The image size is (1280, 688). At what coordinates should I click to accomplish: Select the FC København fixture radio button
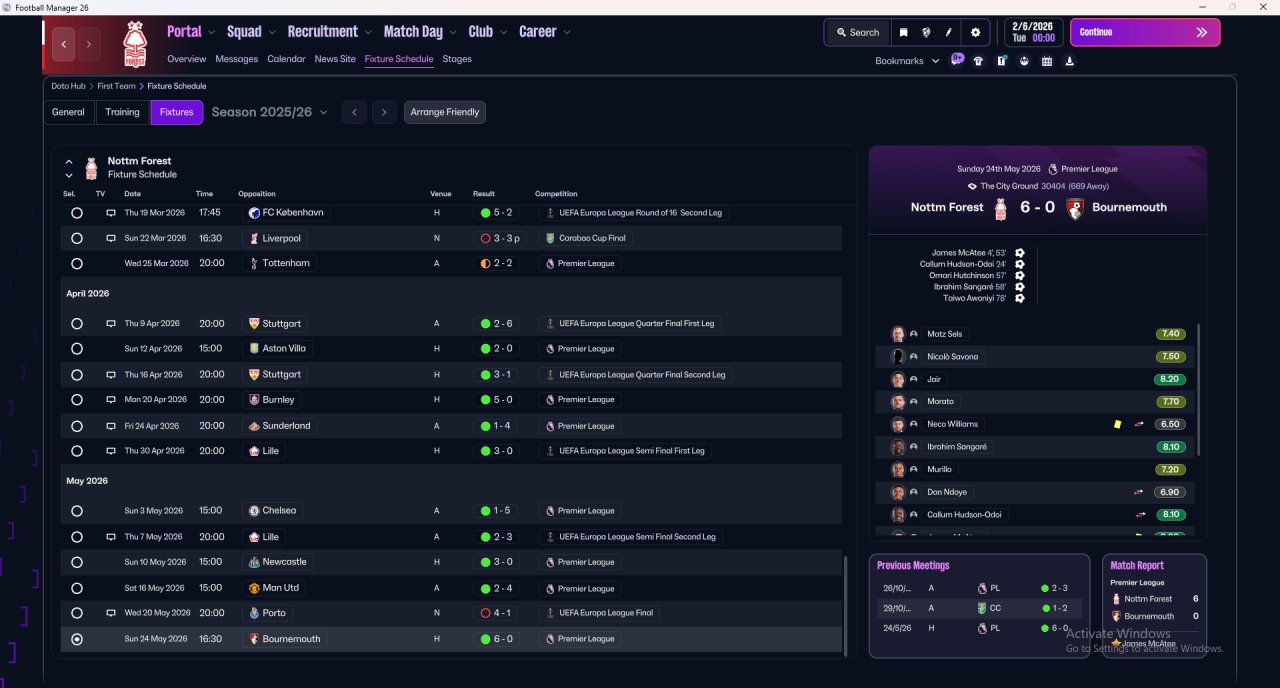[x=77, y=213]
